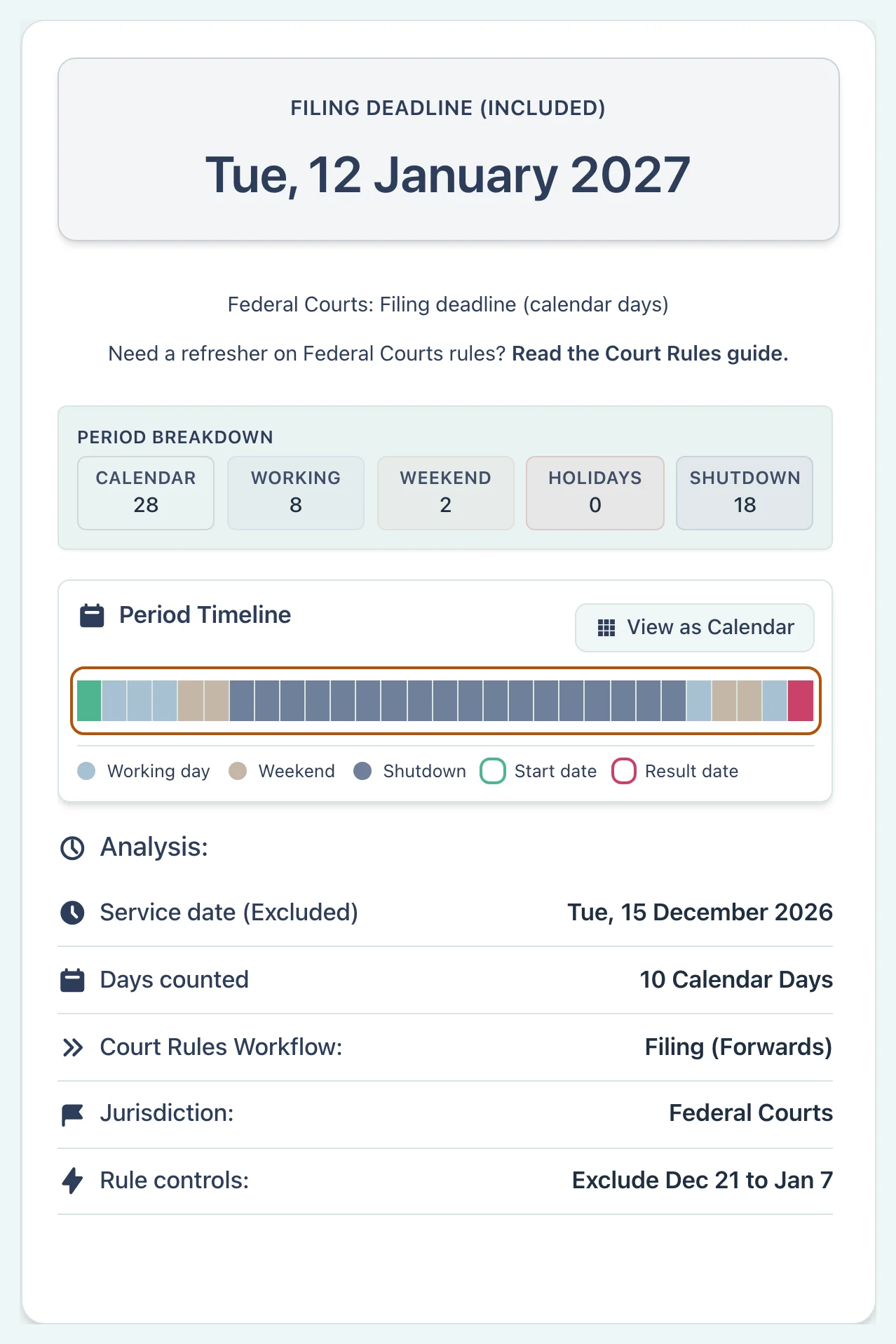The image size is (896, 1344).
Task: Click the Analysis clock outline icon
Action: point(72,848)
